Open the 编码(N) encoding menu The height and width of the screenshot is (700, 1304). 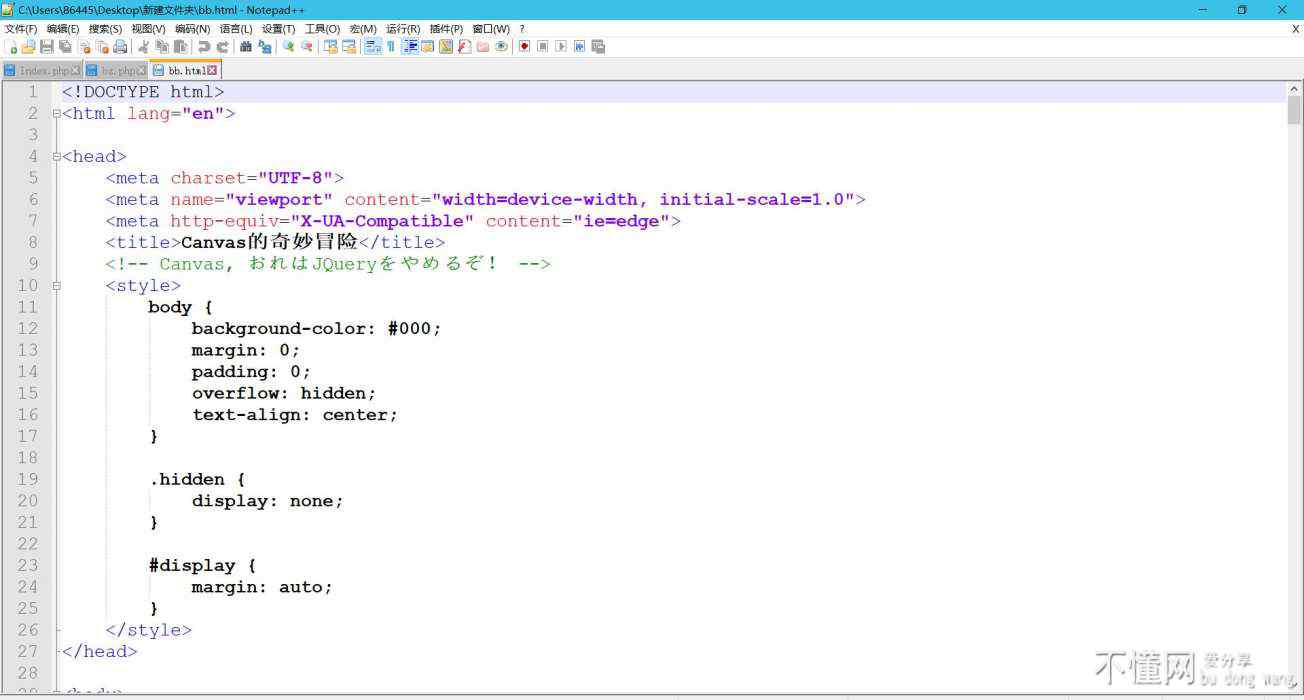tap(192, 29)
